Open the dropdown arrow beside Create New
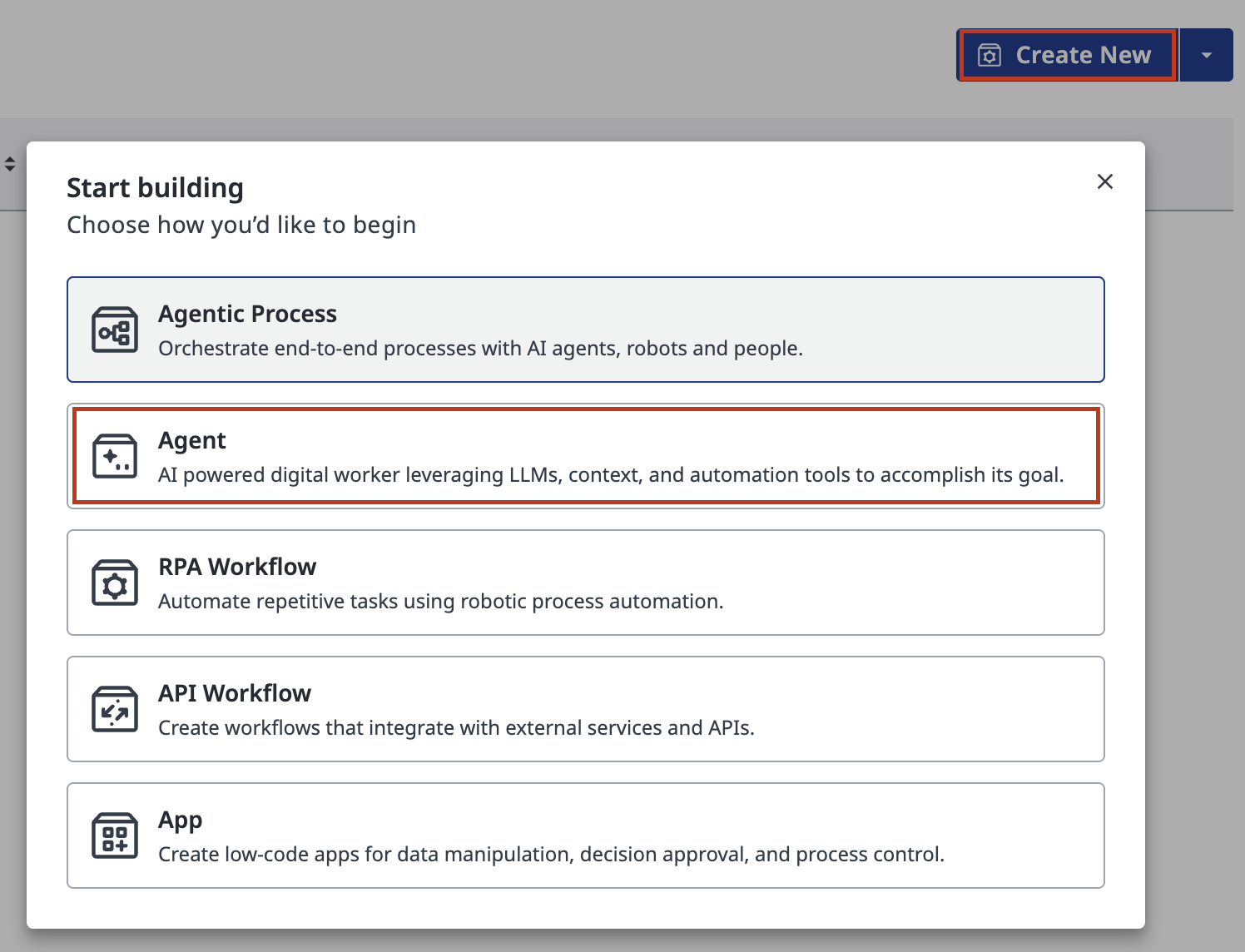This screenshot has width=1245, height=952. [1207, 55]
